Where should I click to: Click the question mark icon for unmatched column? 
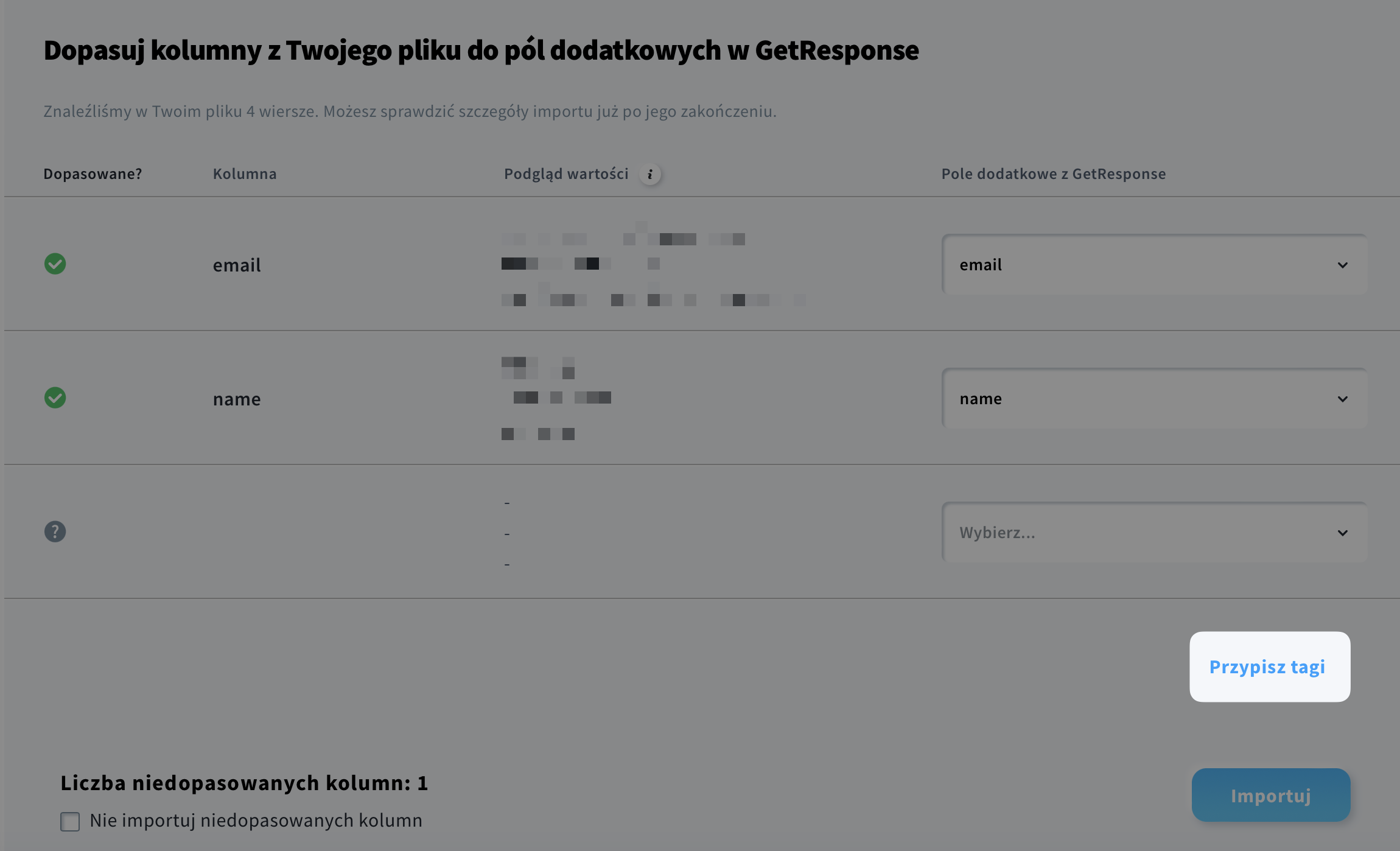point(55,532)
